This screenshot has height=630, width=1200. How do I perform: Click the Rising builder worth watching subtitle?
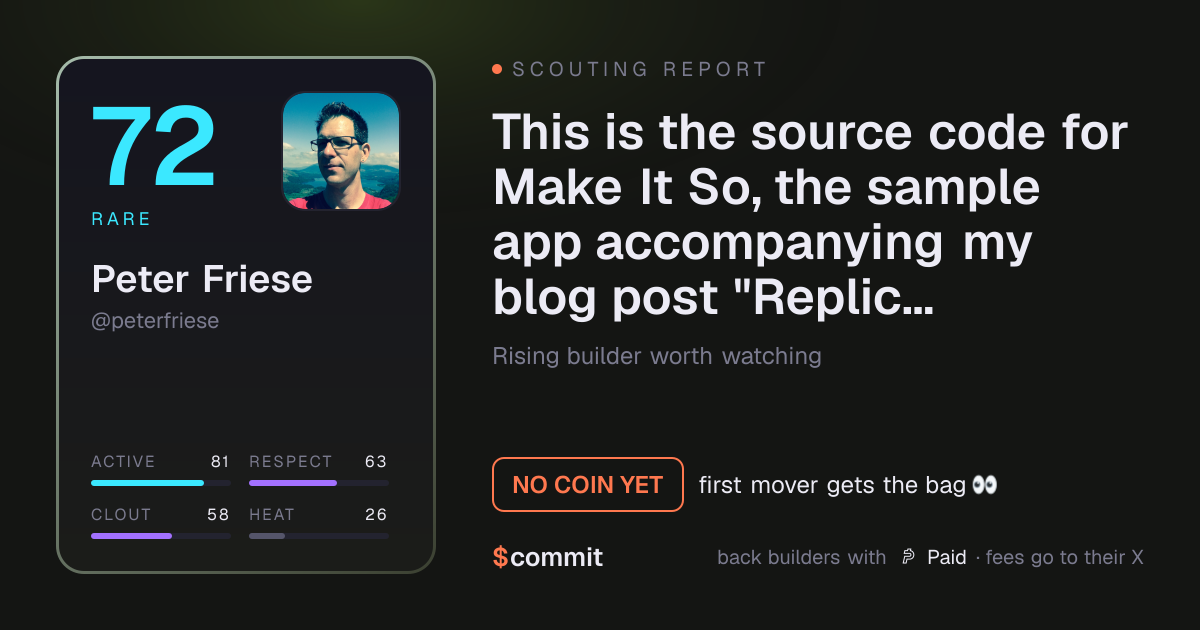(x=657, y=356)
